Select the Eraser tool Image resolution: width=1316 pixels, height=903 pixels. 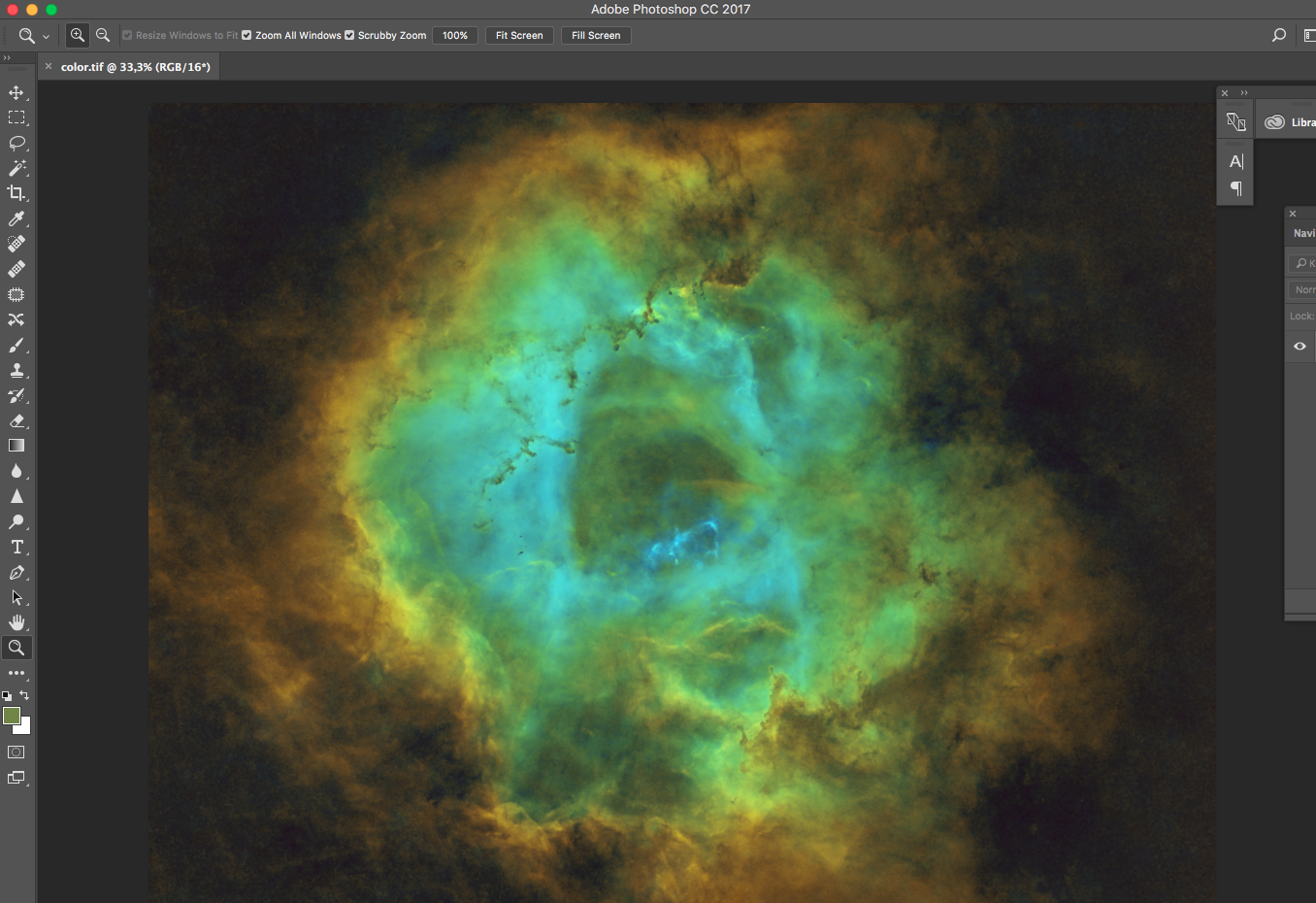click(16, 420)
